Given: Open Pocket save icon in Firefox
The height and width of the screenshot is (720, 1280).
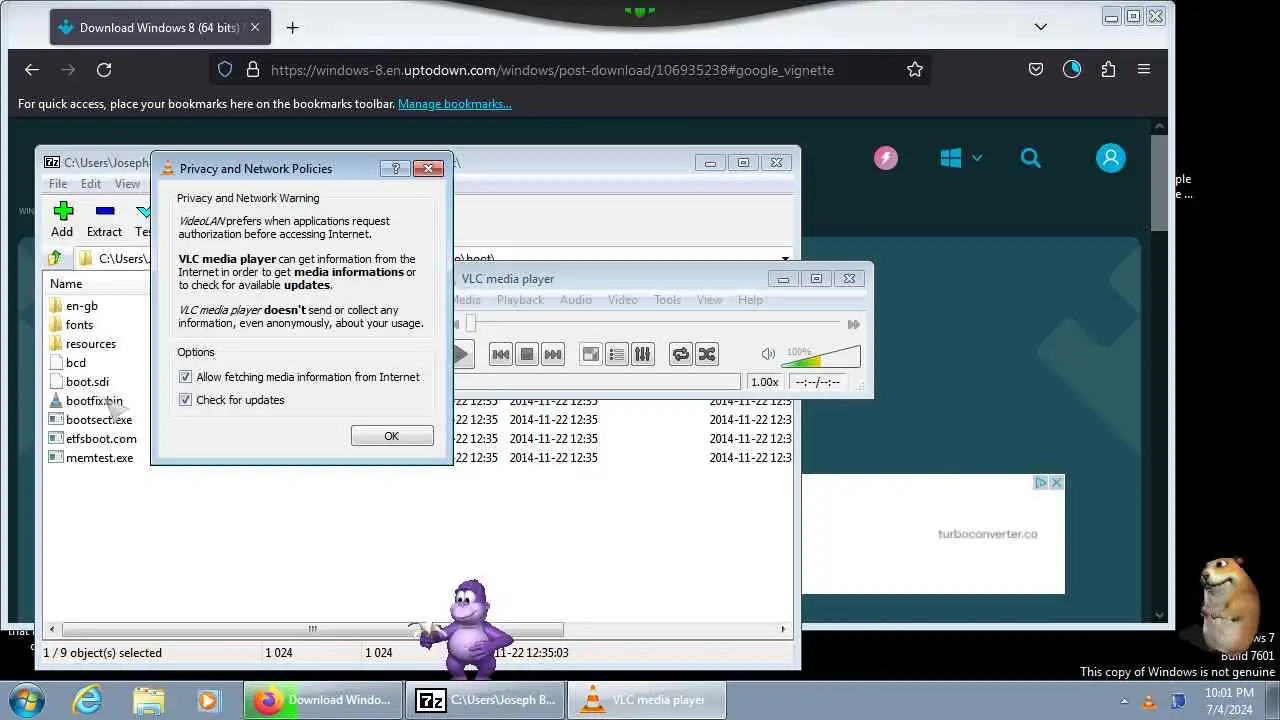Looking at the screenshot, I should pos(1036,70).
